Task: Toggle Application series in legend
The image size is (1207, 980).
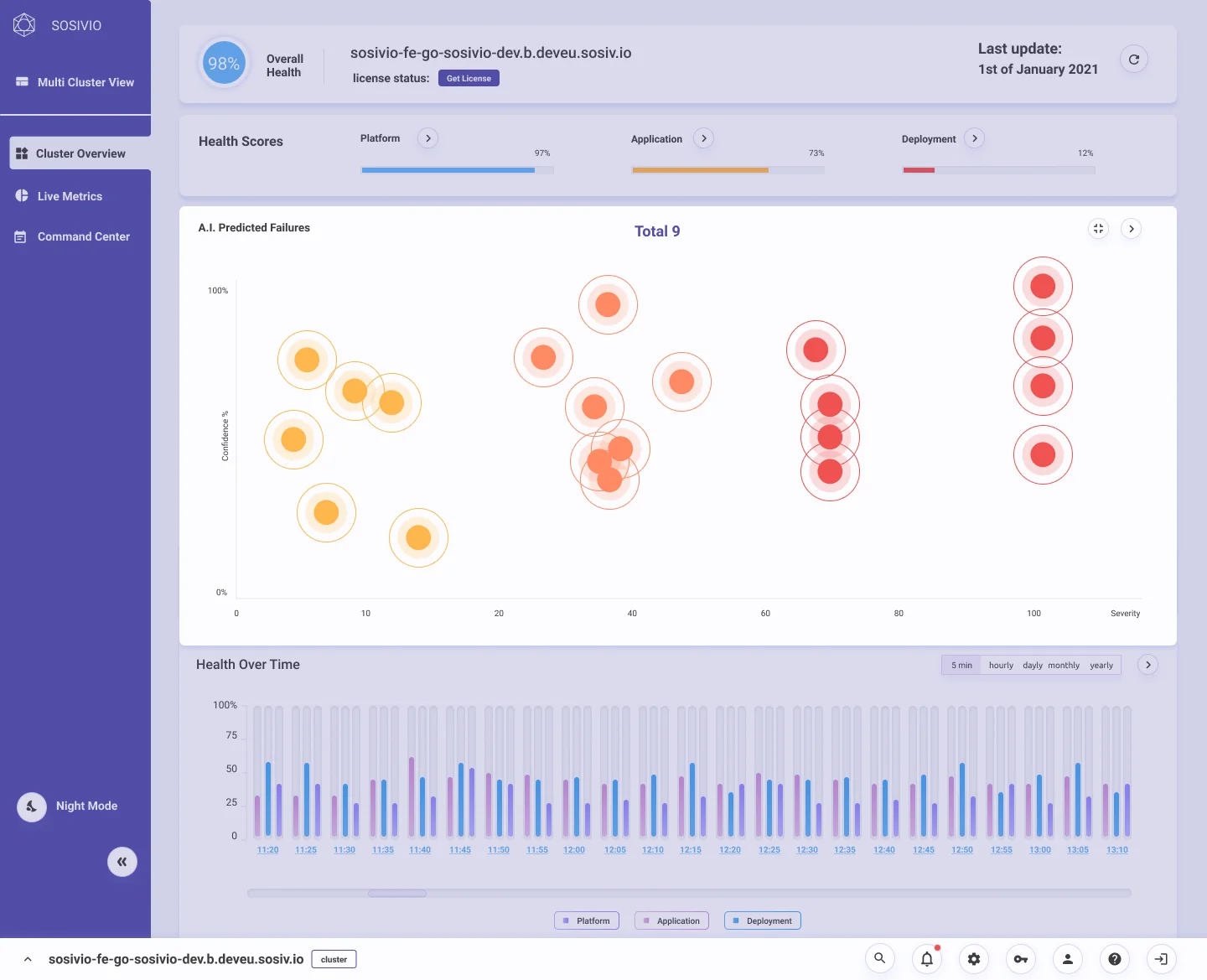Action: 671,920
